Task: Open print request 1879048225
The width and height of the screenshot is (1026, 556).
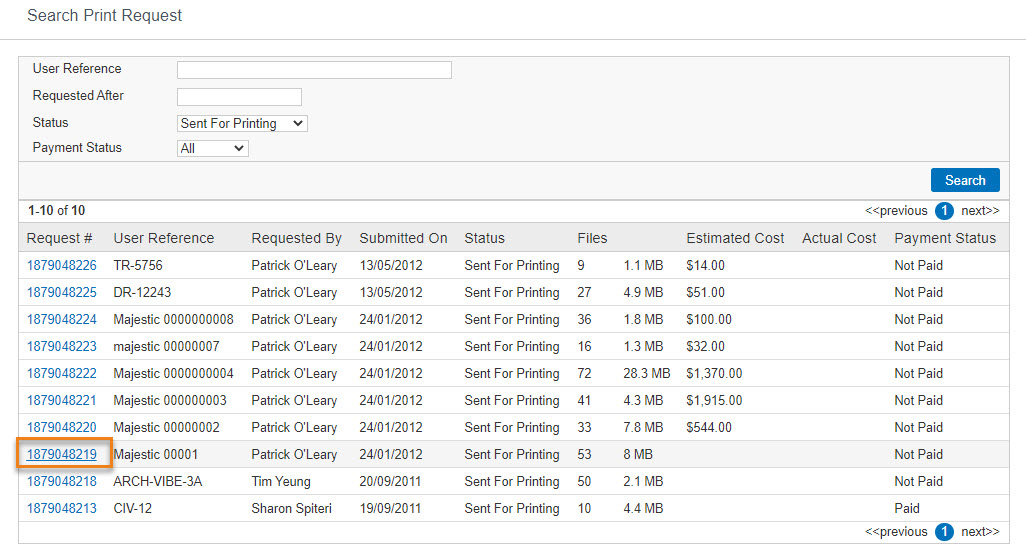Action: coord(62,292)
